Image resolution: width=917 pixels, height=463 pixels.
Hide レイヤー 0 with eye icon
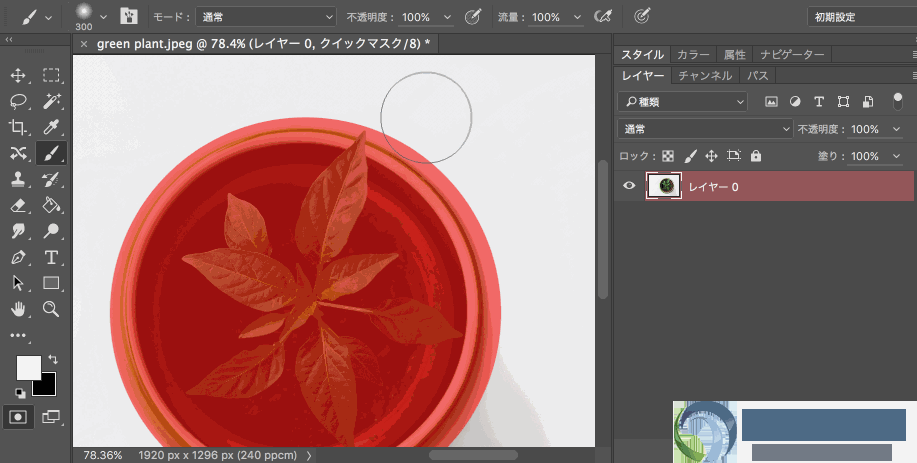[x=629, y=186]
